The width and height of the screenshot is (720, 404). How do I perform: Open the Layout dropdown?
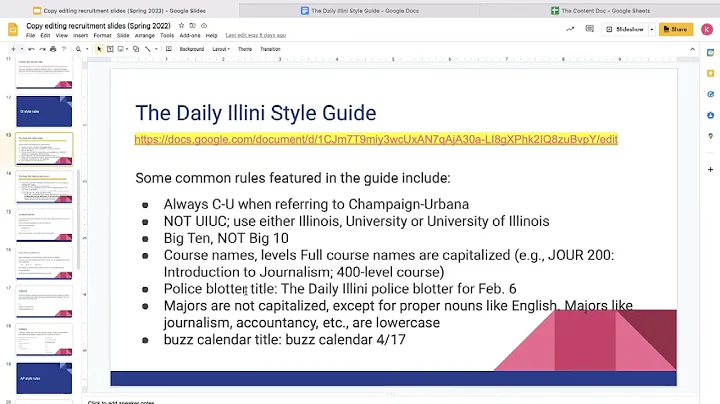click(x=221, y=49)
